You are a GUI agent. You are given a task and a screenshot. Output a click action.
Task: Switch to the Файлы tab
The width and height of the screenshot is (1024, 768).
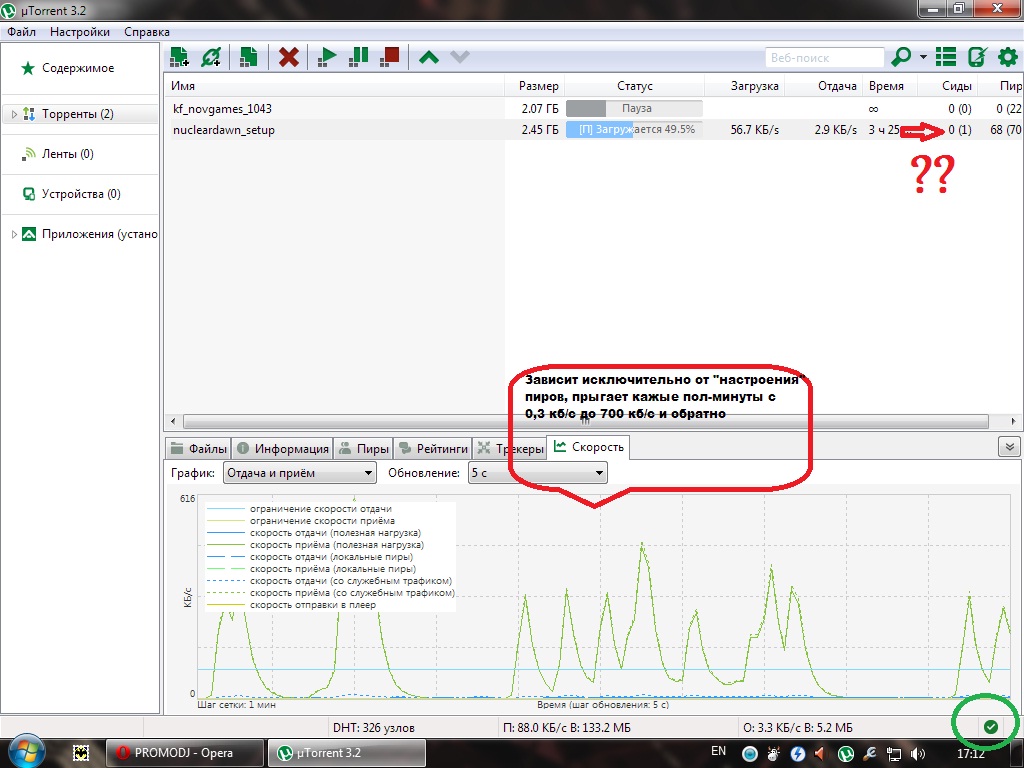point(198,449)
